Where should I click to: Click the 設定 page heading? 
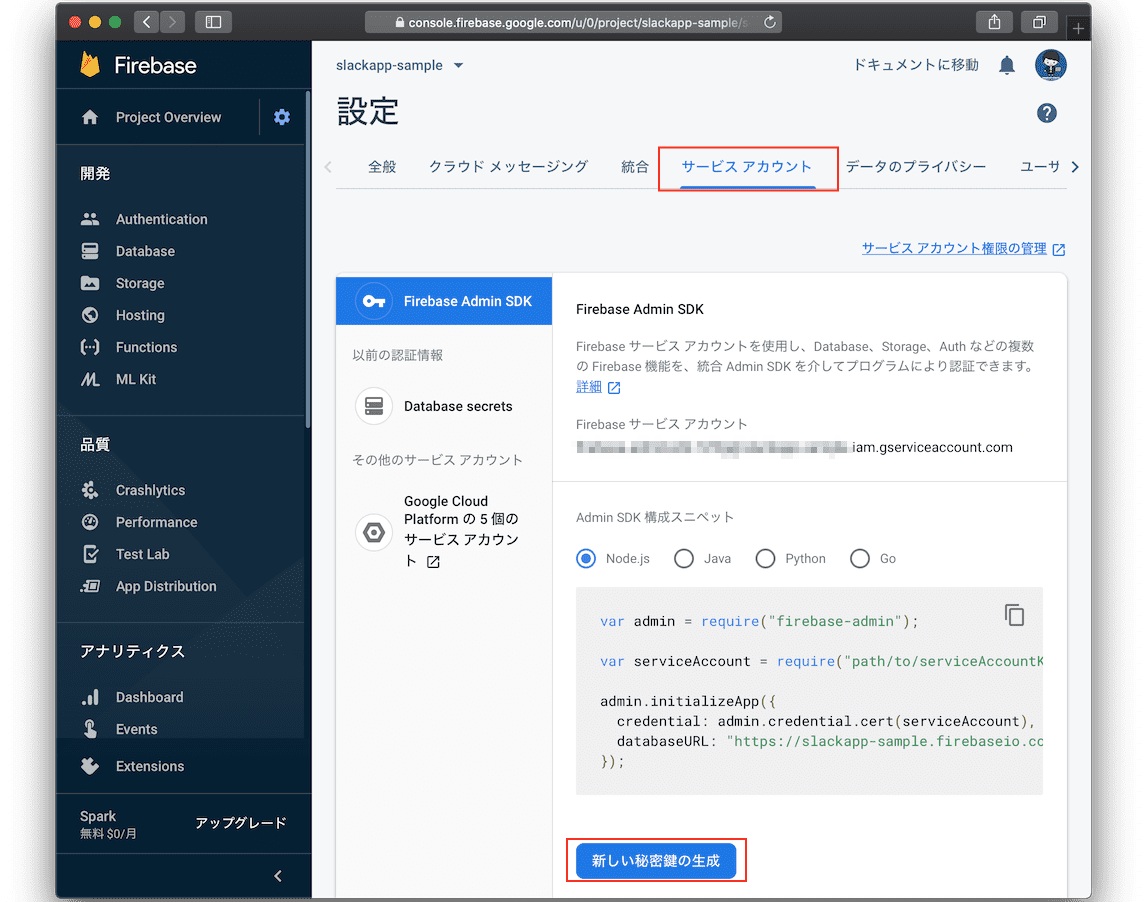pos(367,112)
